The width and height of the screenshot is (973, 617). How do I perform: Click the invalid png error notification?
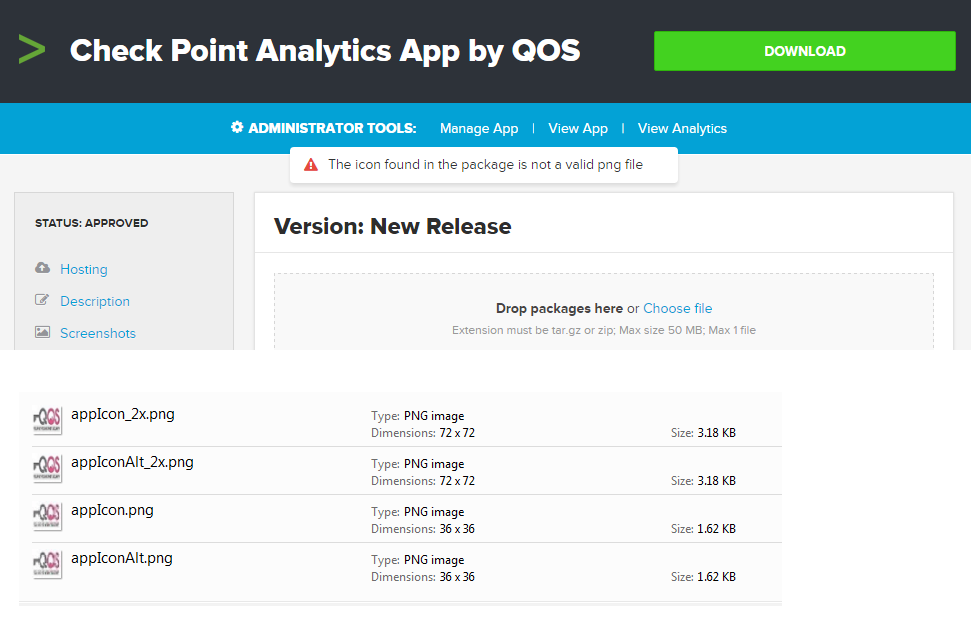485,165
